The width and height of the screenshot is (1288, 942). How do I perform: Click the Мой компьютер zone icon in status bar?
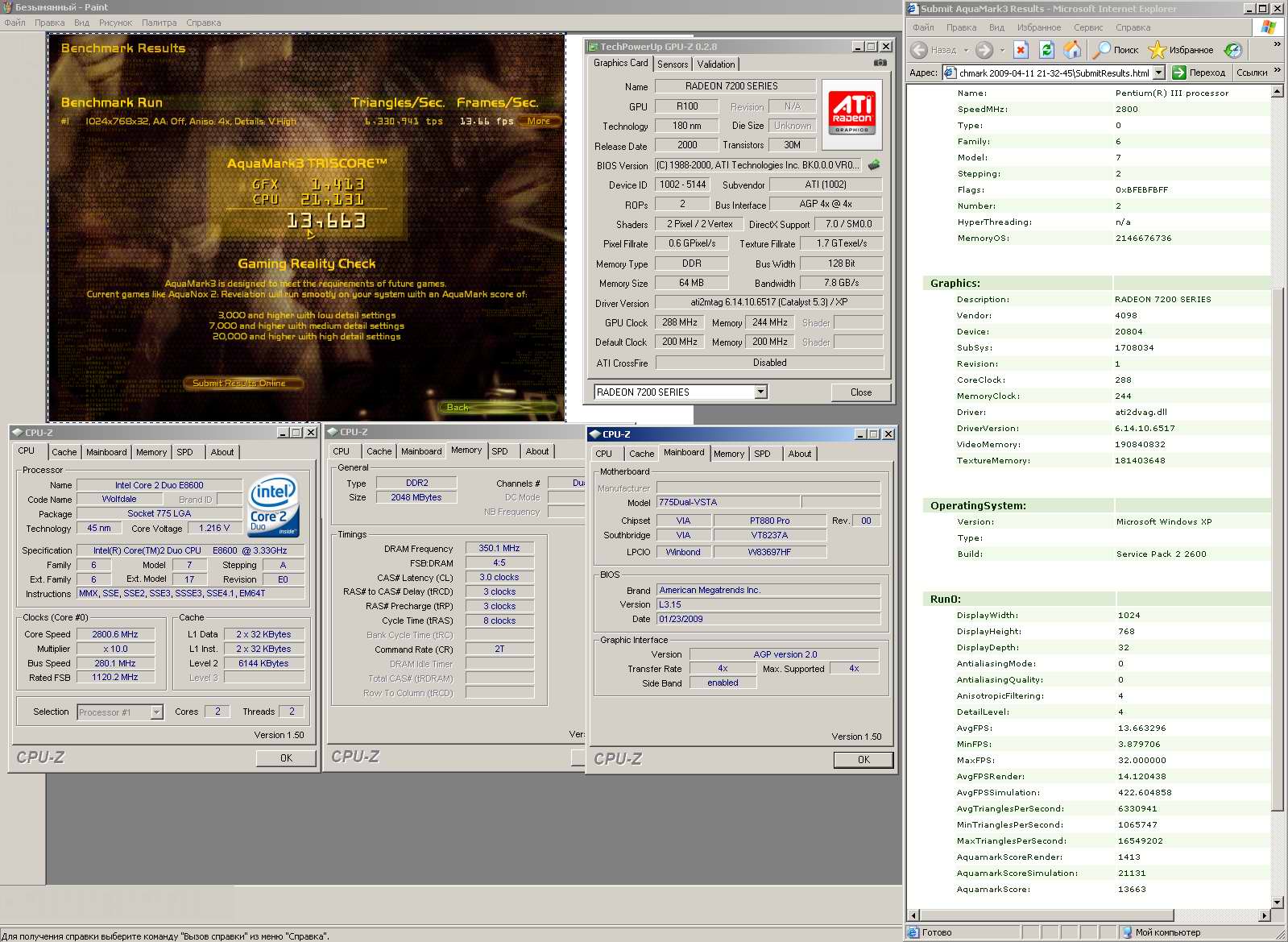pos(1128,932)
